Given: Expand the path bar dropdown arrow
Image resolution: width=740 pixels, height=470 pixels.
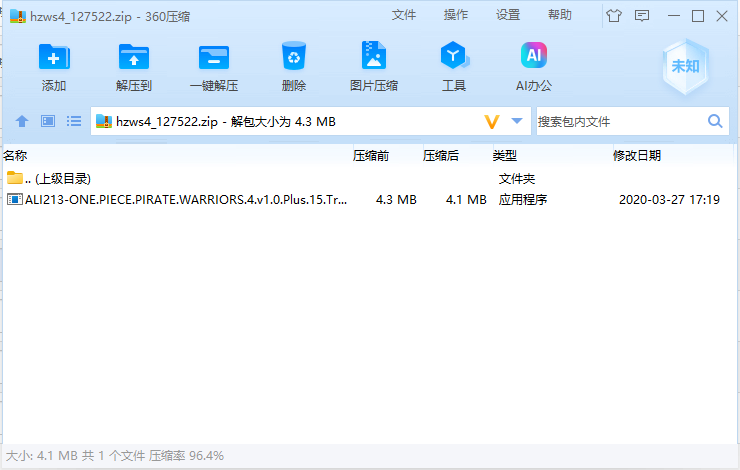Looking at the screenshot, I should 517,121.
